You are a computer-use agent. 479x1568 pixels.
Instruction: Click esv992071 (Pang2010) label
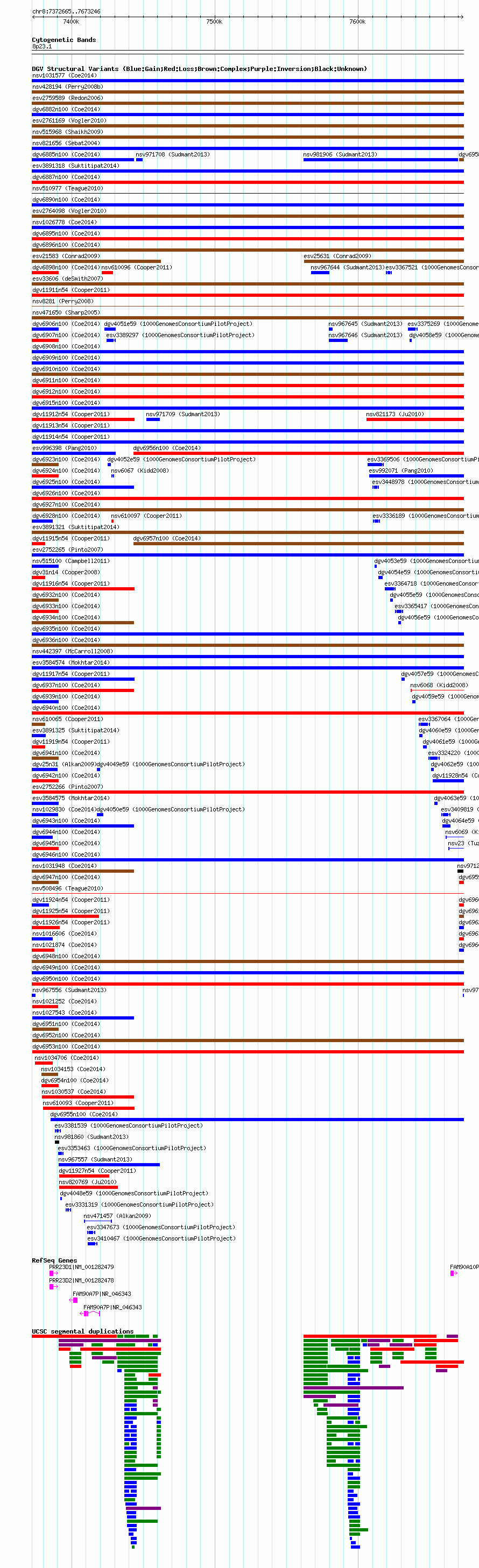(401, 471)
